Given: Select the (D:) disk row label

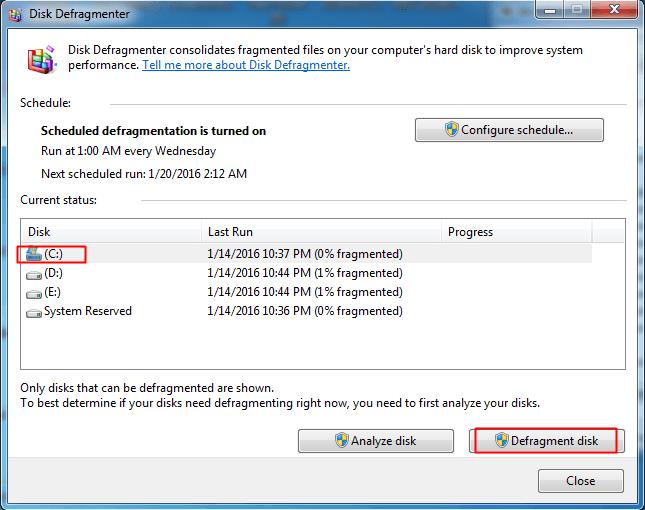Looking at the screenshot, I should (x=53, y=273).
